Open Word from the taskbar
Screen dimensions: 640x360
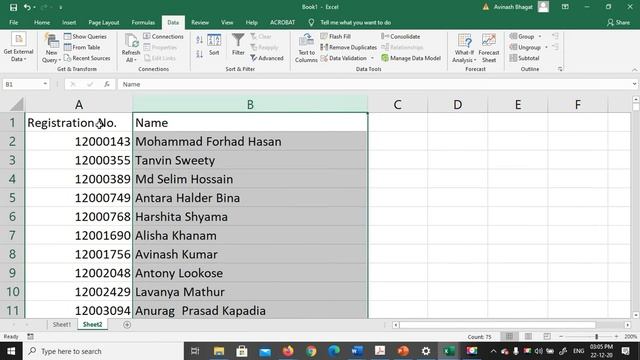tap(357, 351)
